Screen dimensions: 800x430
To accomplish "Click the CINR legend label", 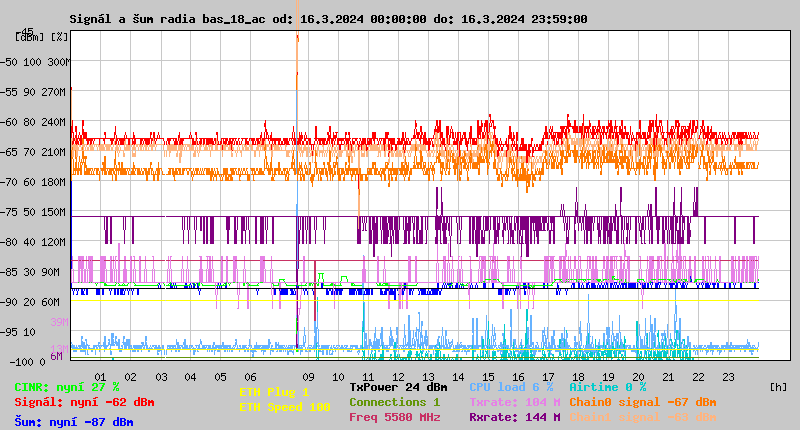I will 67,387.
